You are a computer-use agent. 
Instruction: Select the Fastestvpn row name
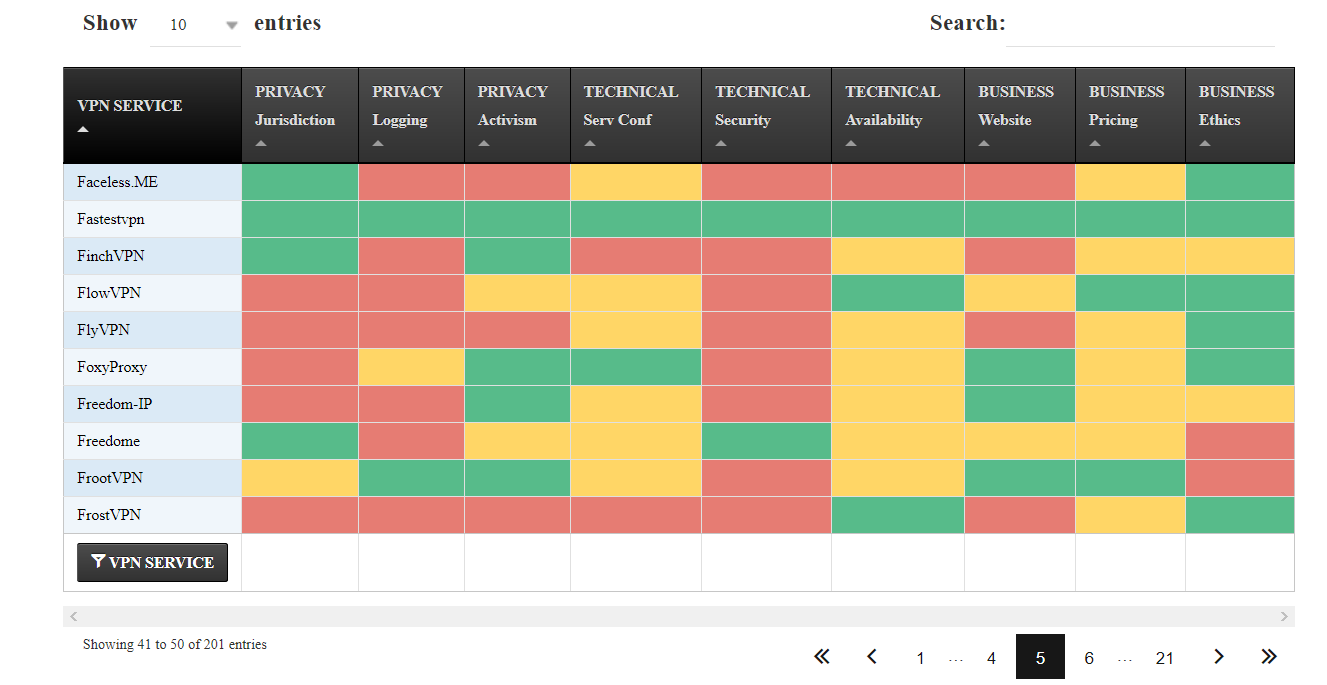point(111,219)
